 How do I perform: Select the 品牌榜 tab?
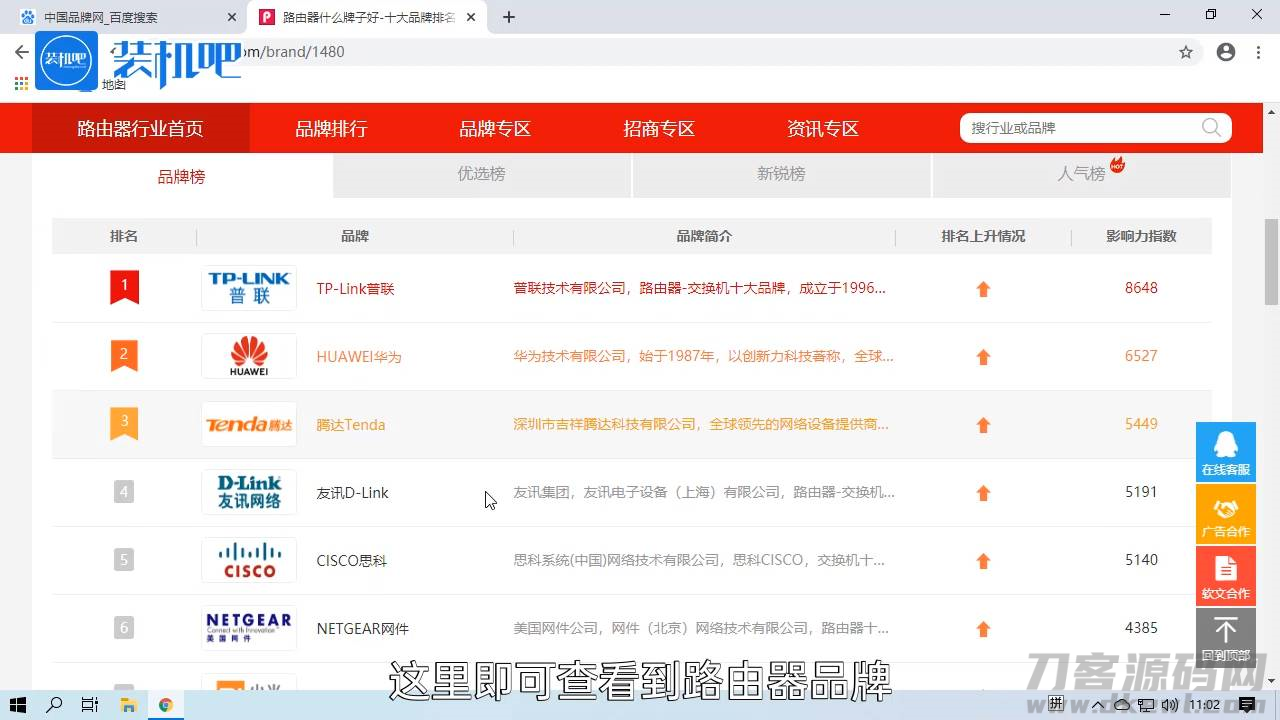pyautogui.click(x=181, y=176)
